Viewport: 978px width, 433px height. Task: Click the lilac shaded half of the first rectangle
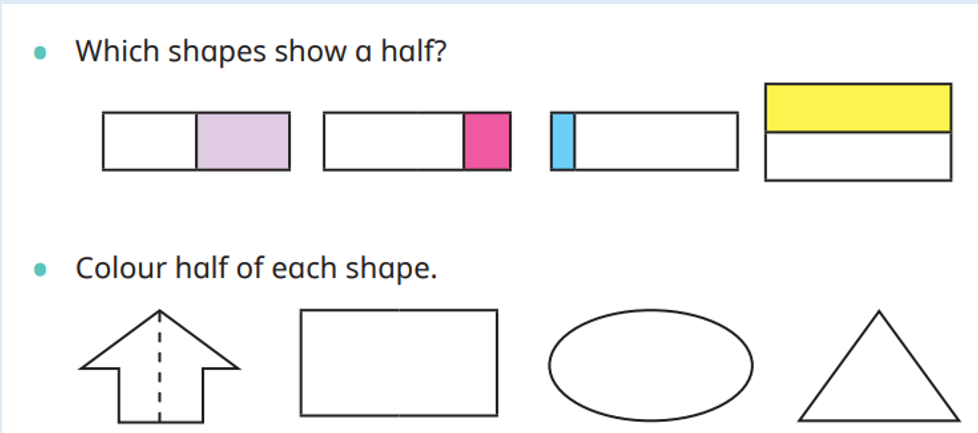243,141
